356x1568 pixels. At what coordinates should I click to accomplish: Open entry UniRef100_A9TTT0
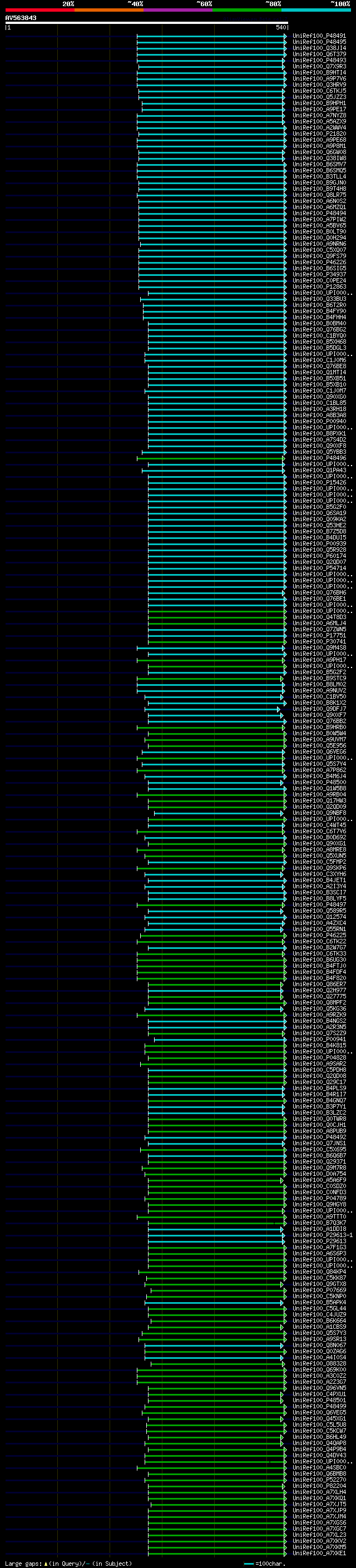tap(319, 1216)
